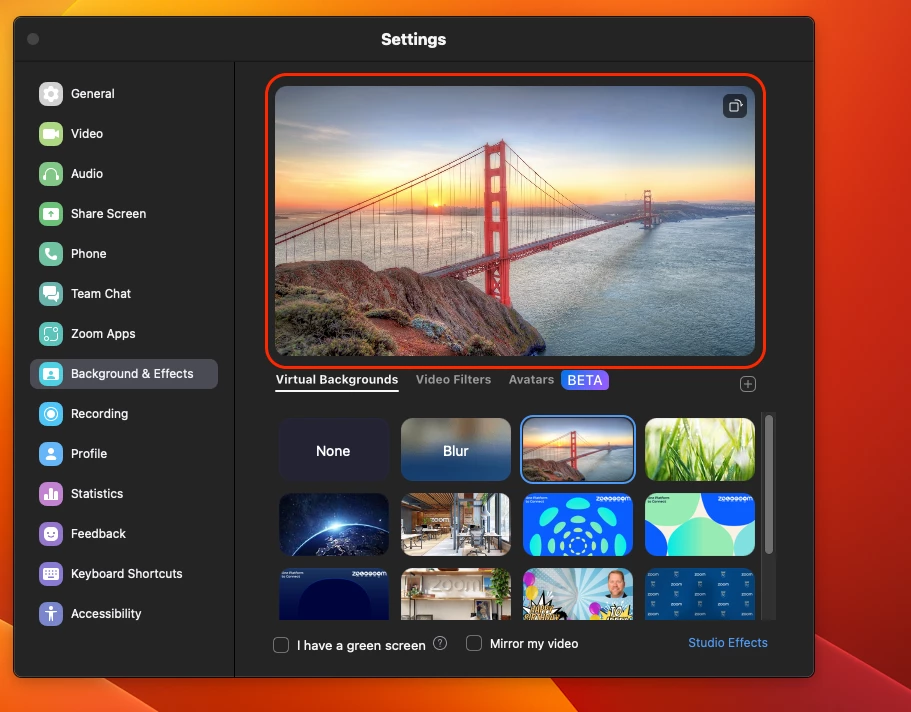Select blue Zoomtopia dotted-circle background

[x=578, y=525]
